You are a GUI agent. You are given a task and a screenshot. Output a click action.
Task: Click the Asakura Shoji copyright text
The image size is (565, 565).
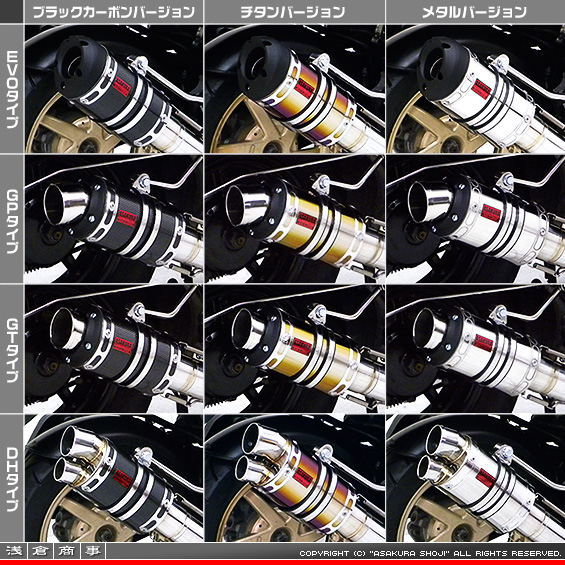click(x=431, y=553)
